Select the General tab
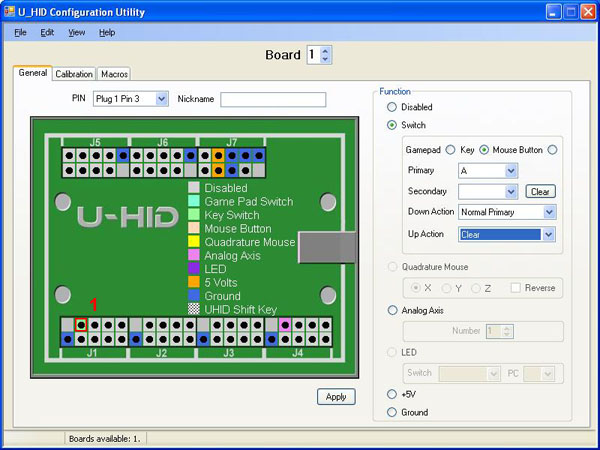This screenshot has height=450, width=600. (33, 73)
